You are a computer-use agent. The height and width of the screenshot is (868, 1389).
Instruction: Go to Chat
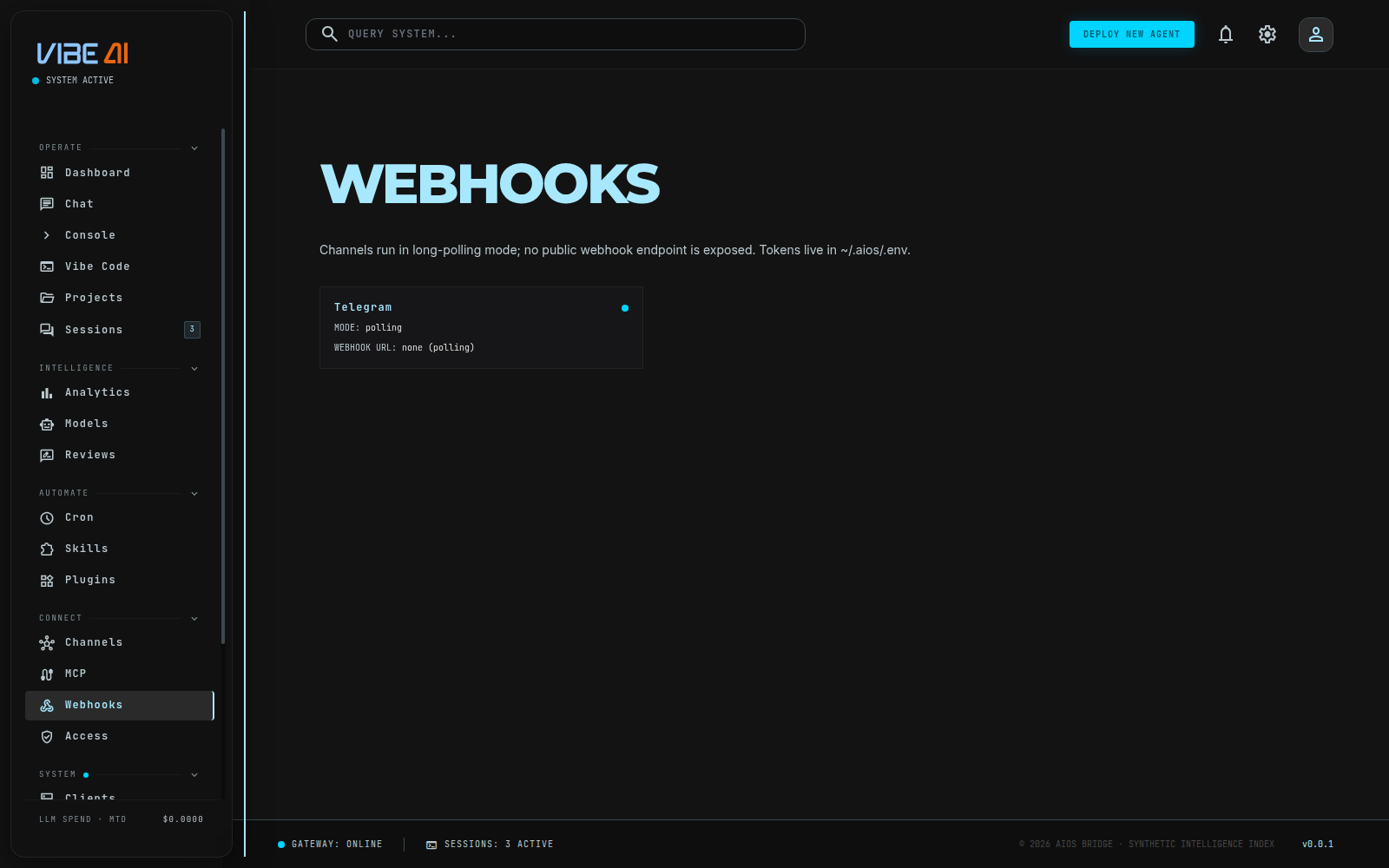pyautogui.click(x=120, y=204)
